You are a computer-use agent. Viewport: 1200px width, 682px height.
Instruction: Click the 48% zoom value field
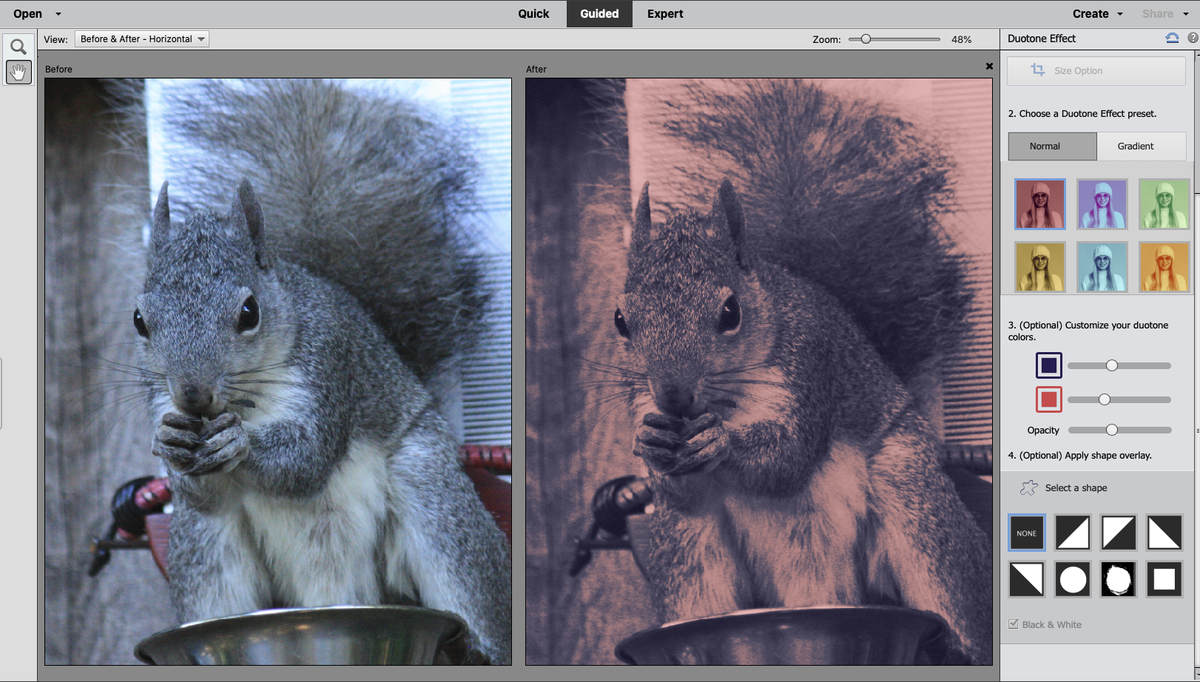tap(961, 39)
